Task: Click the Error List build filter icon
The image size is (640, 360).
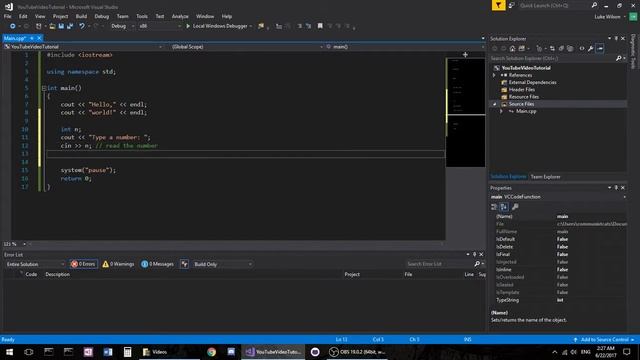Action: pos(184,264)
